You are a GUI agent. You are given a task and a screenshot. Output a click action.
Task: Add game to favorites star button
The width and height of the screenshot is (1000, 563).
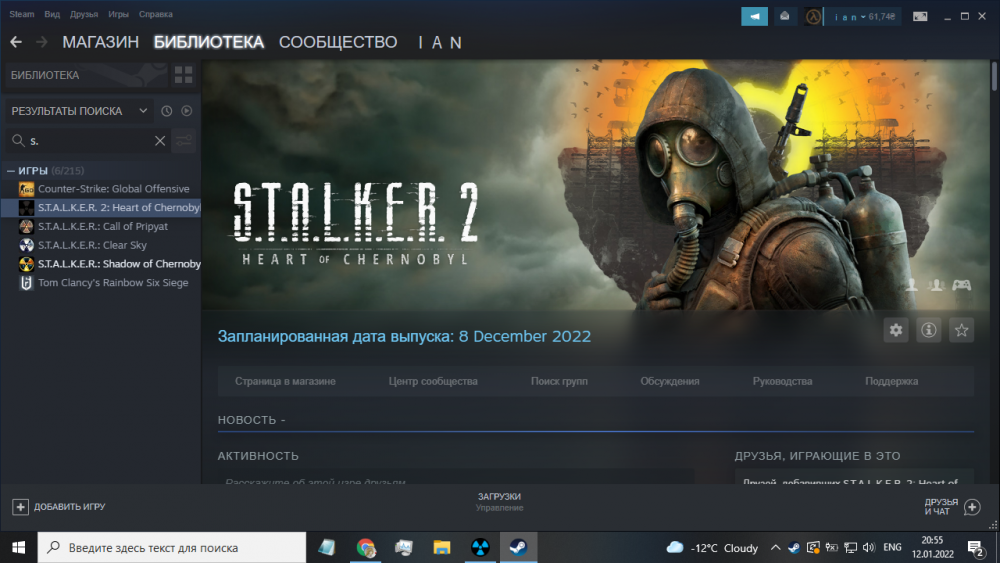click(x=962, y=330)
